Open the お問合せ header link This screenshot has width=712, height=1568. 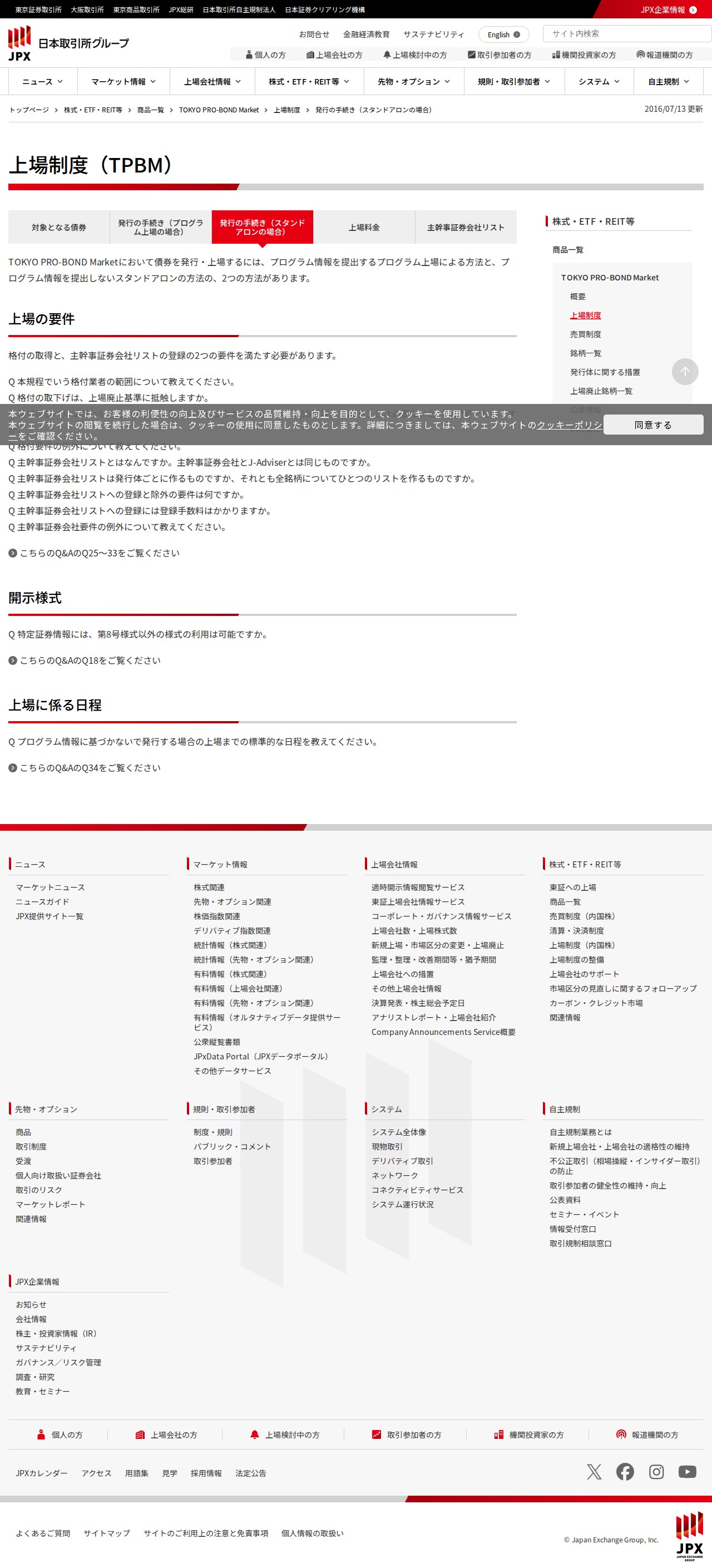[x=314, y=34]
